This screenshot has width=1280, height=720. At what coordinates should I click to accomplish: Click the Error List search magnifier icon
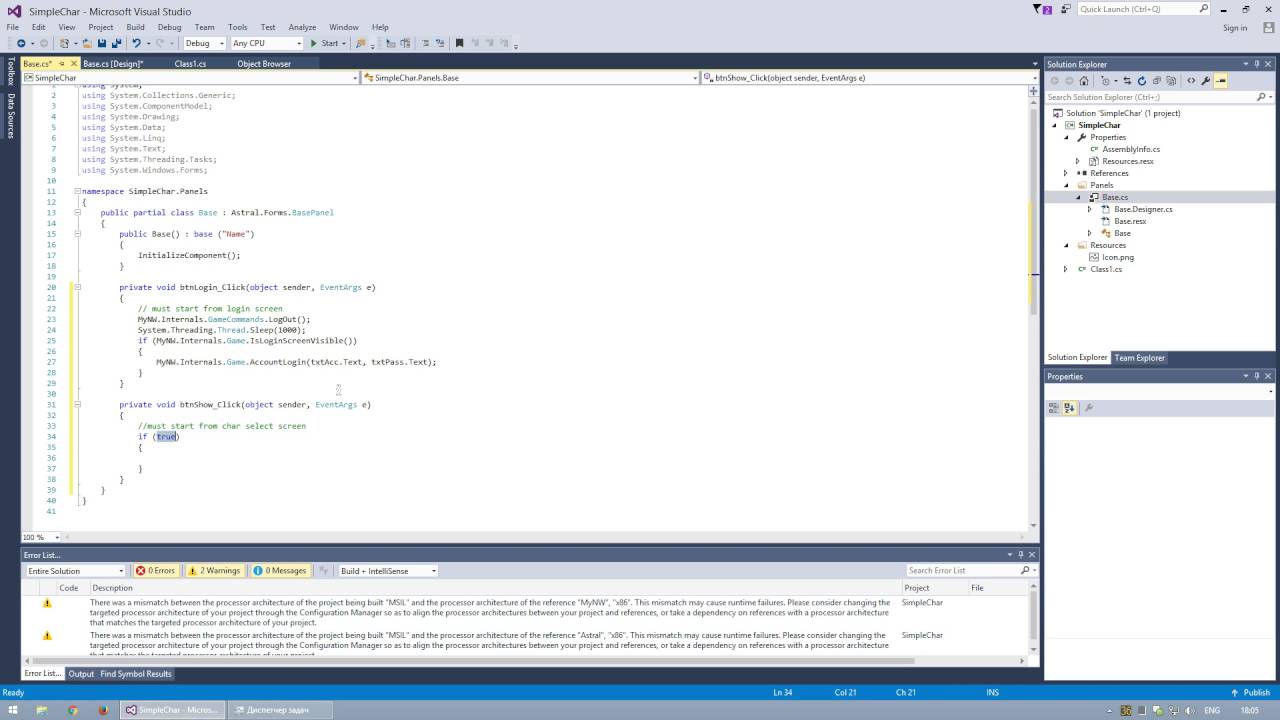click(x=1025, y=570)
